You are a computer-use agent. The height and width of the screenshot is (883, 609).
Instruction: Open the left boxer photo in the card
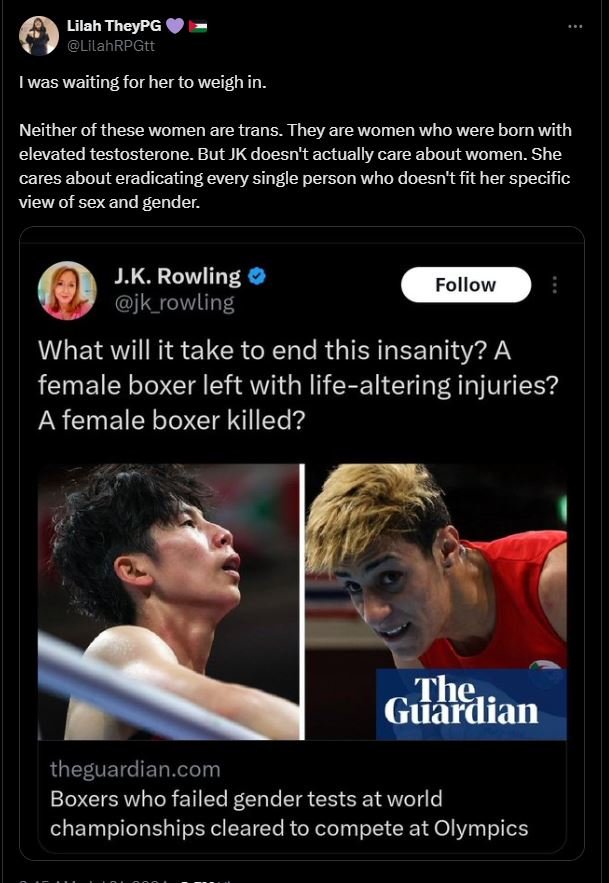(x=169, y=601)
